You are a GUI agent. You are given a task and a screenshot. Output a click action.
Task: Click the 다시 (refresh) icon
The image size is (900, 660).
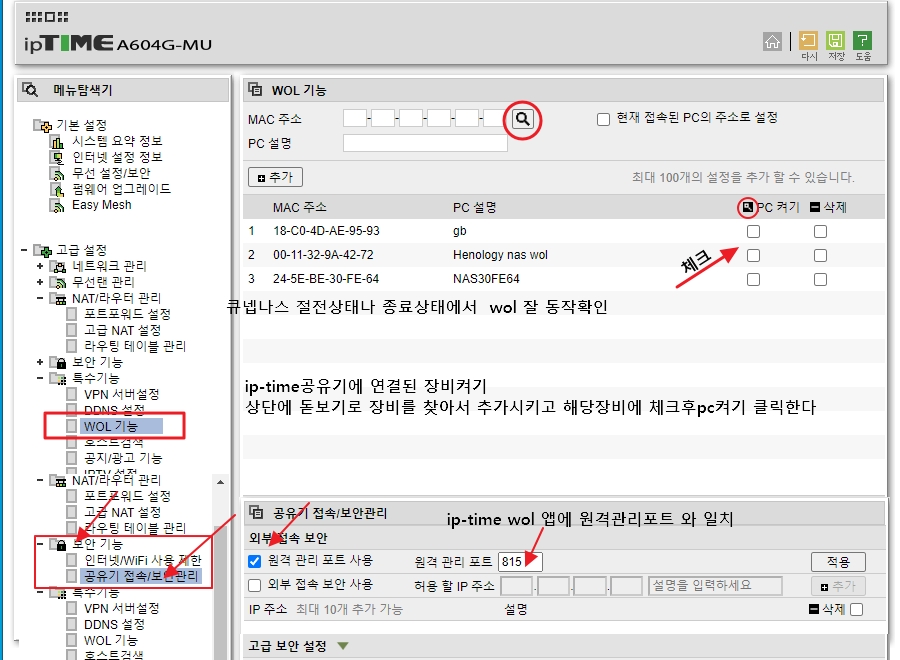[x=808, y=41]
